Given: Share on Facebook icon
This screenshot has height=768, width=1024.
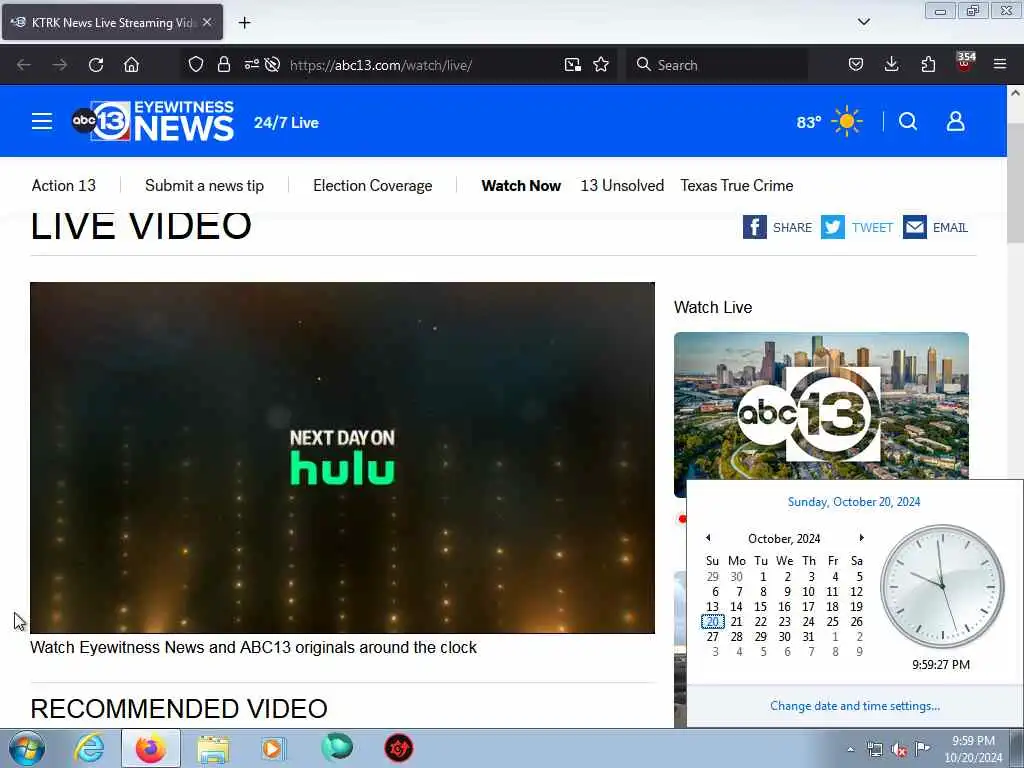Looking at the screenshot, I should pos(754,227).
